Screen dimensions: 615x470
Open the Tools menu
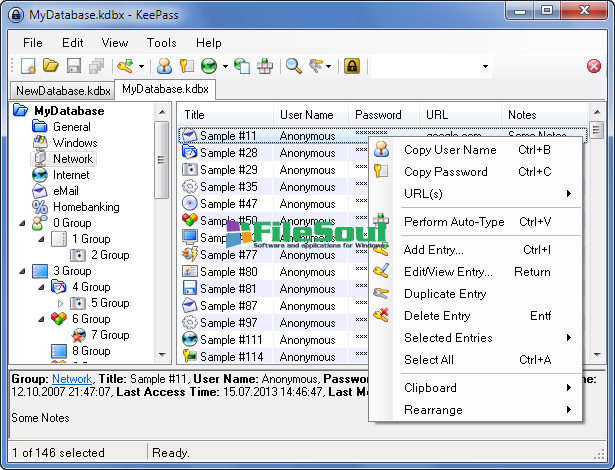[162, 43]
